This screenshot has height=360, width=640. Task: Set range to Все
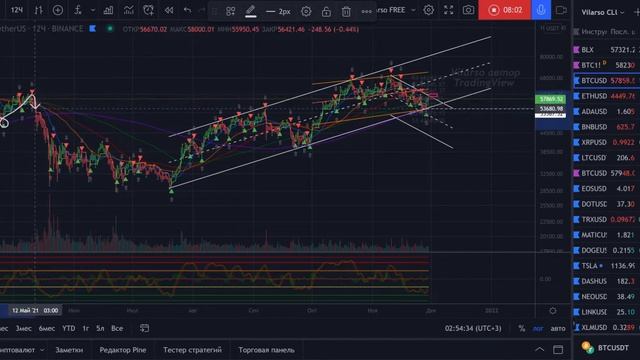[117, 329]
